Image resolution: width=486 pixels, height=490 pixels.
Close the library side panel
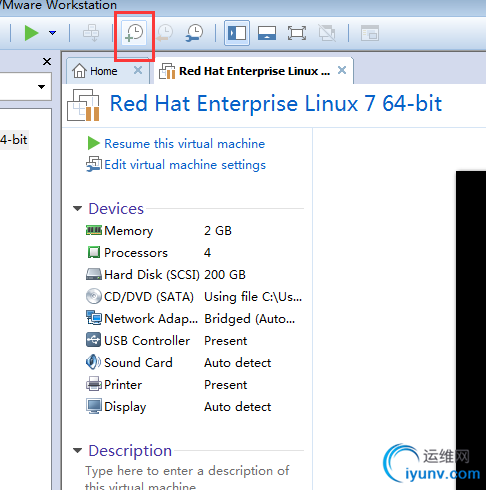[47, 61]
